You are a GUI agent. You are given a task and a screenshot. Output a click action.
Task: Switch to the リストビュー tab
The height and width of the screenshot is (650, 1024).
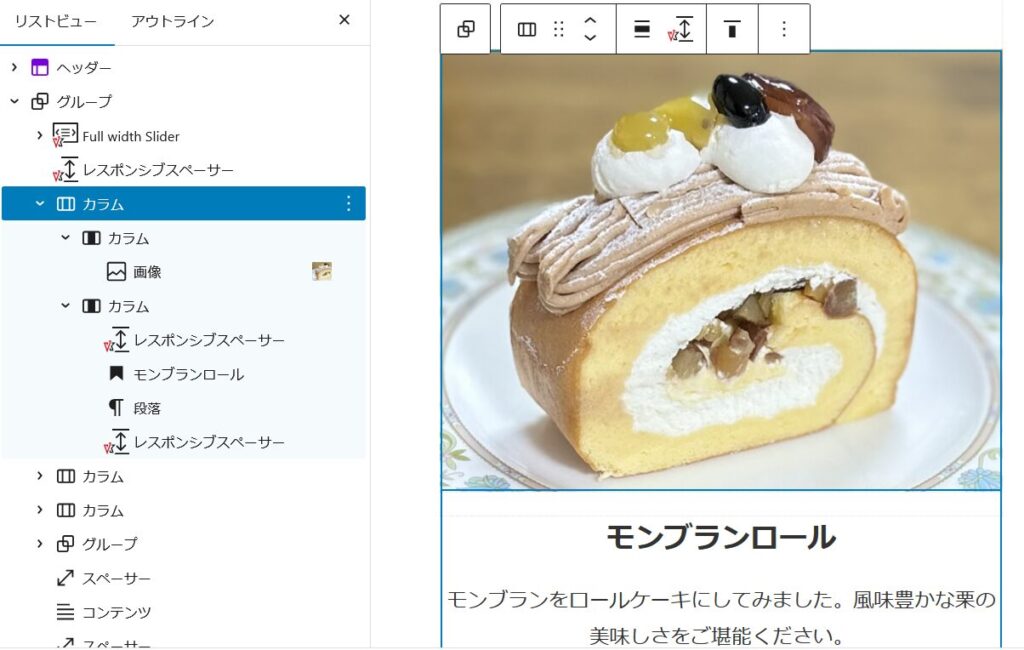tap(56, 22)
